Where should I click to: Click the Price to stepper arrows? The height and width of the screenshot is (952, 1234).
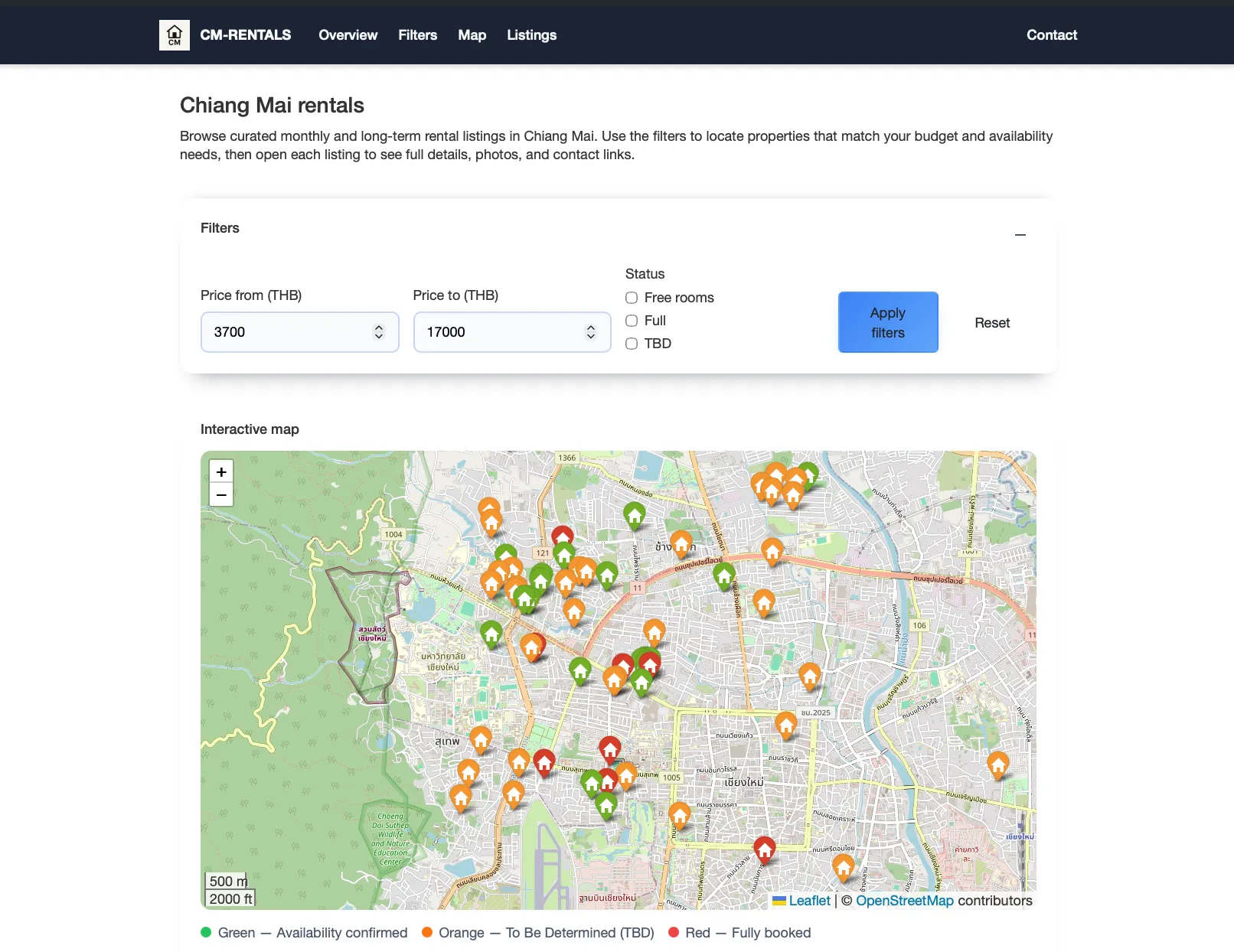click(590, 332)
